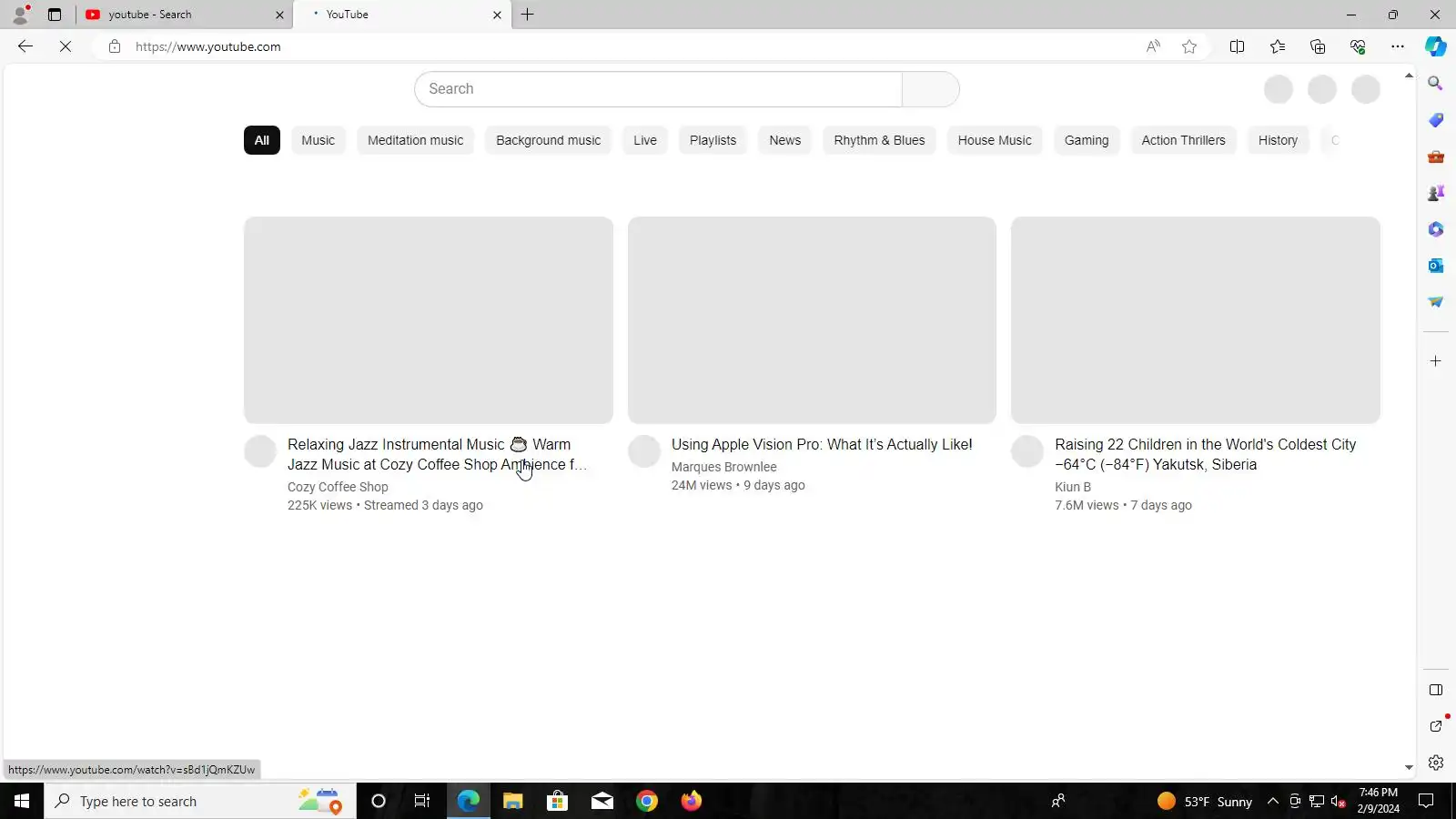Open a new tab

[528, 15]
